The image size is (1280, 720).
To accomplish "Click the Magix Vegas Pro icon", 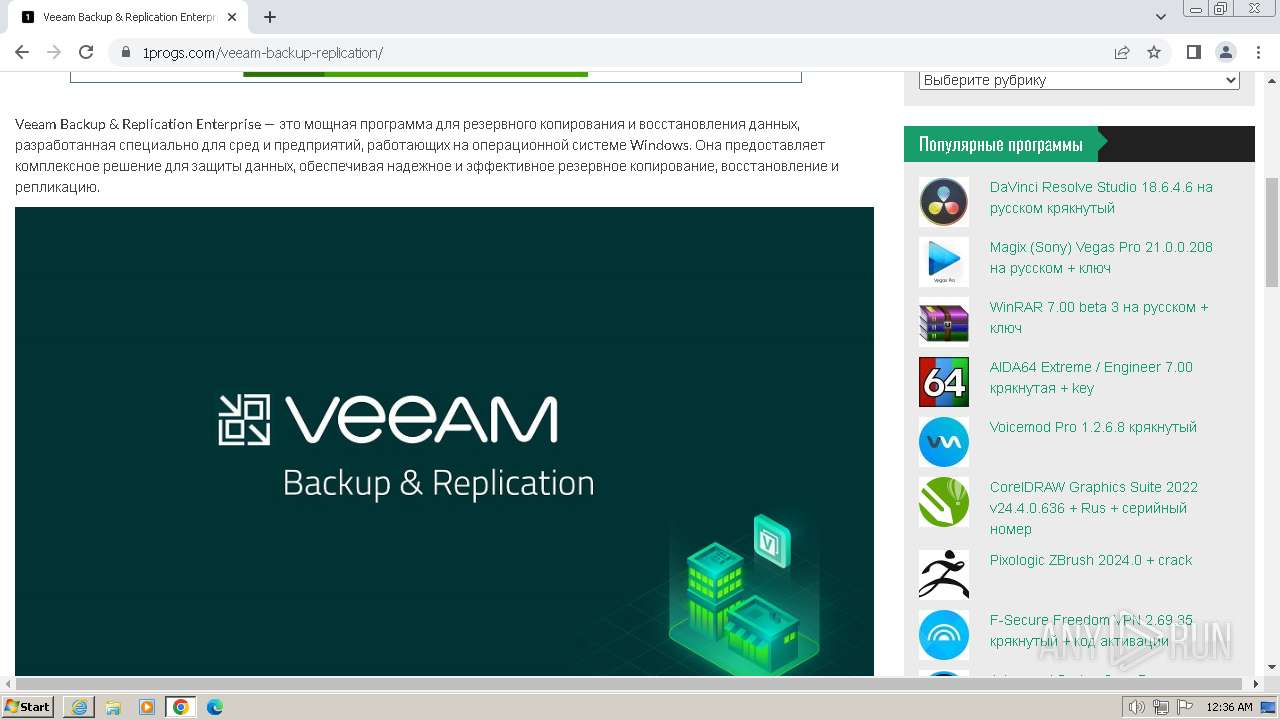I will pos(944,262).
